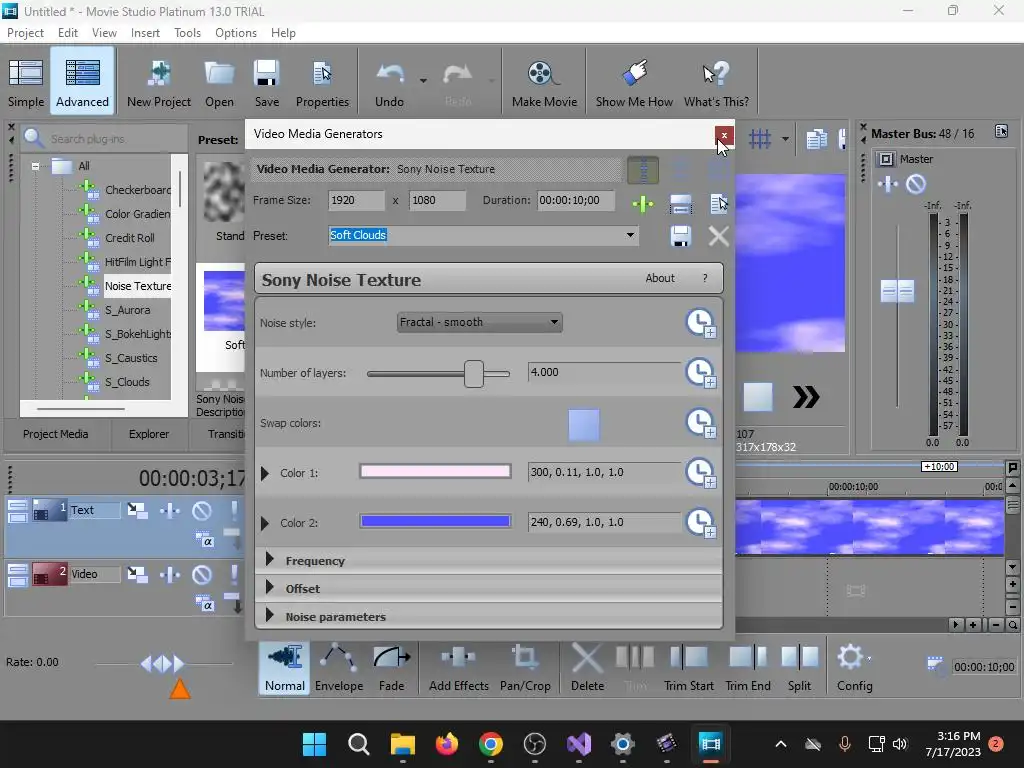Open the Options menu
The height and width of the screenshot is (768, 1024).
pos(236,33)
